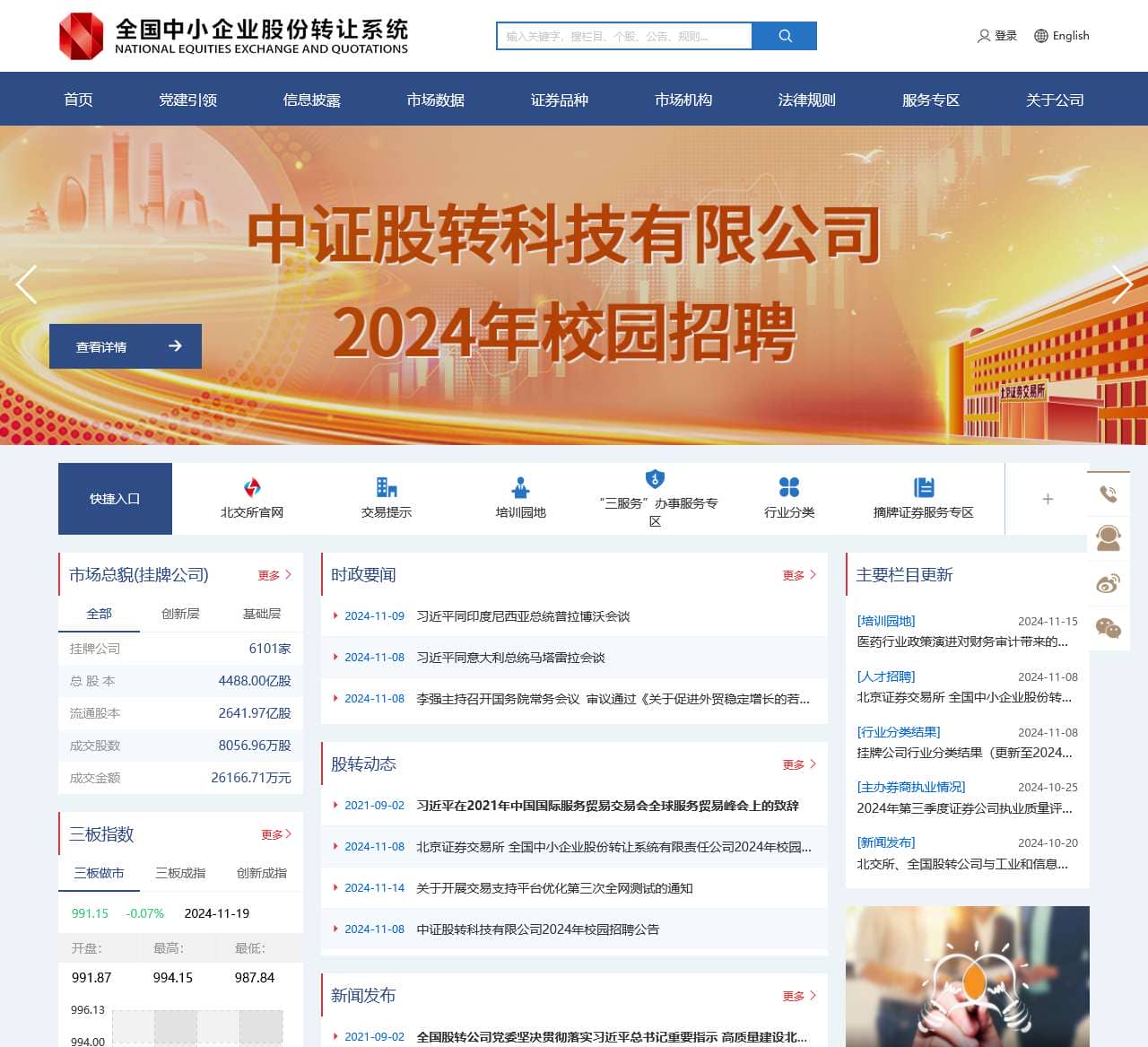Open the 证券品种 menu
This screenshot has width=1148, height=1047.
pos(560,100)
